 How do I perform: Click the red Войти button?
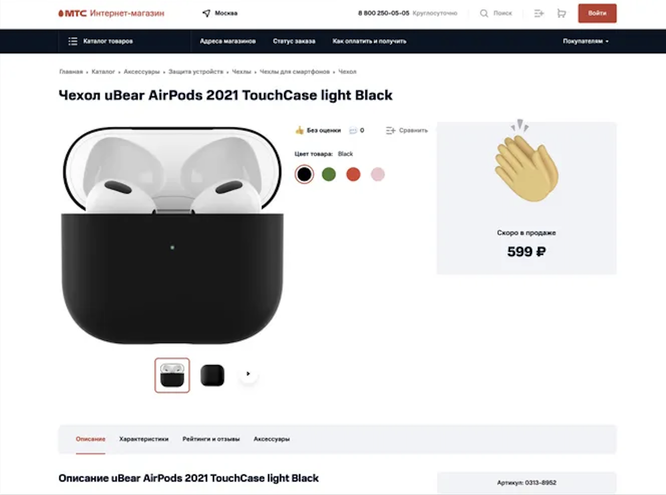coord(597,13)
